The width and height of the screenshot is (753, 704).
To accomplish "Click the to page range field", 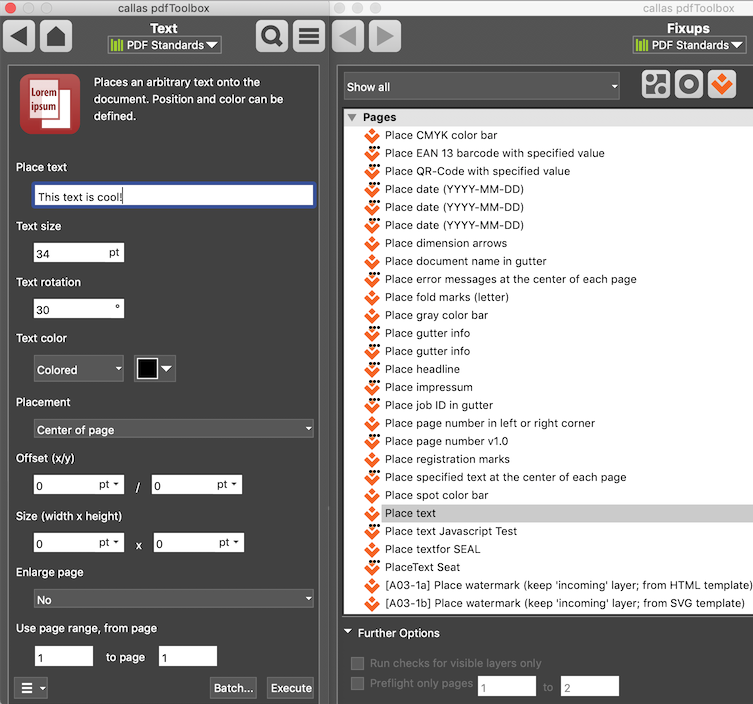I will (188, 656).
